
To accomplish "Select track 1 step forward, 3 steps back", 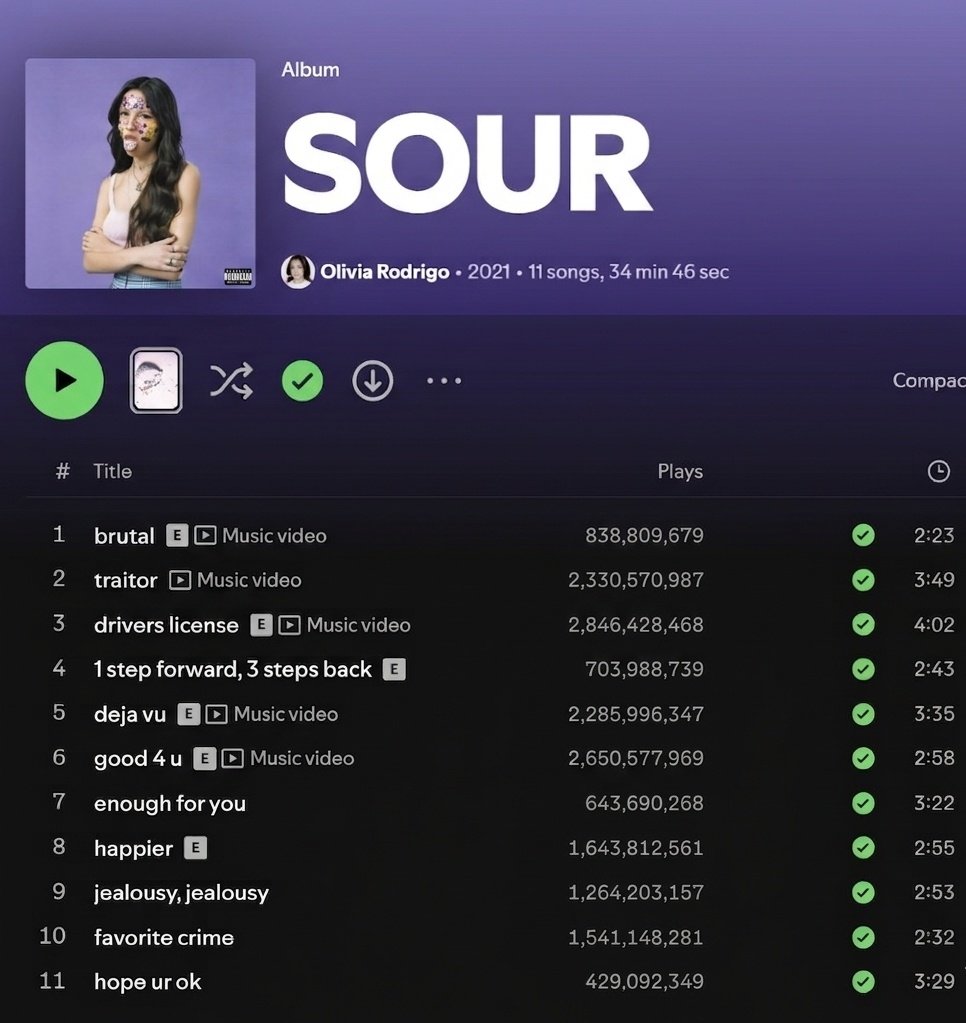I will click(x=233, y=669).
